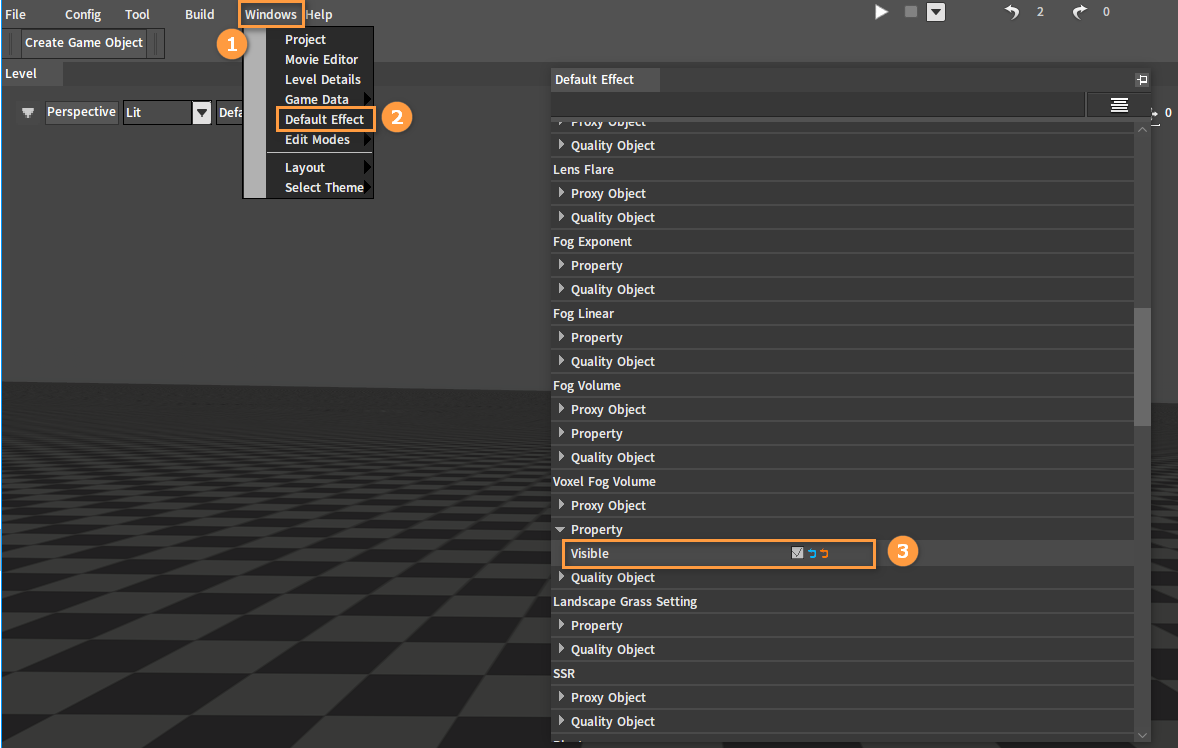Viewport: 1178px width, 748px height.
Task: Expand Property under Fog Exponent
Action: point(560,265)
